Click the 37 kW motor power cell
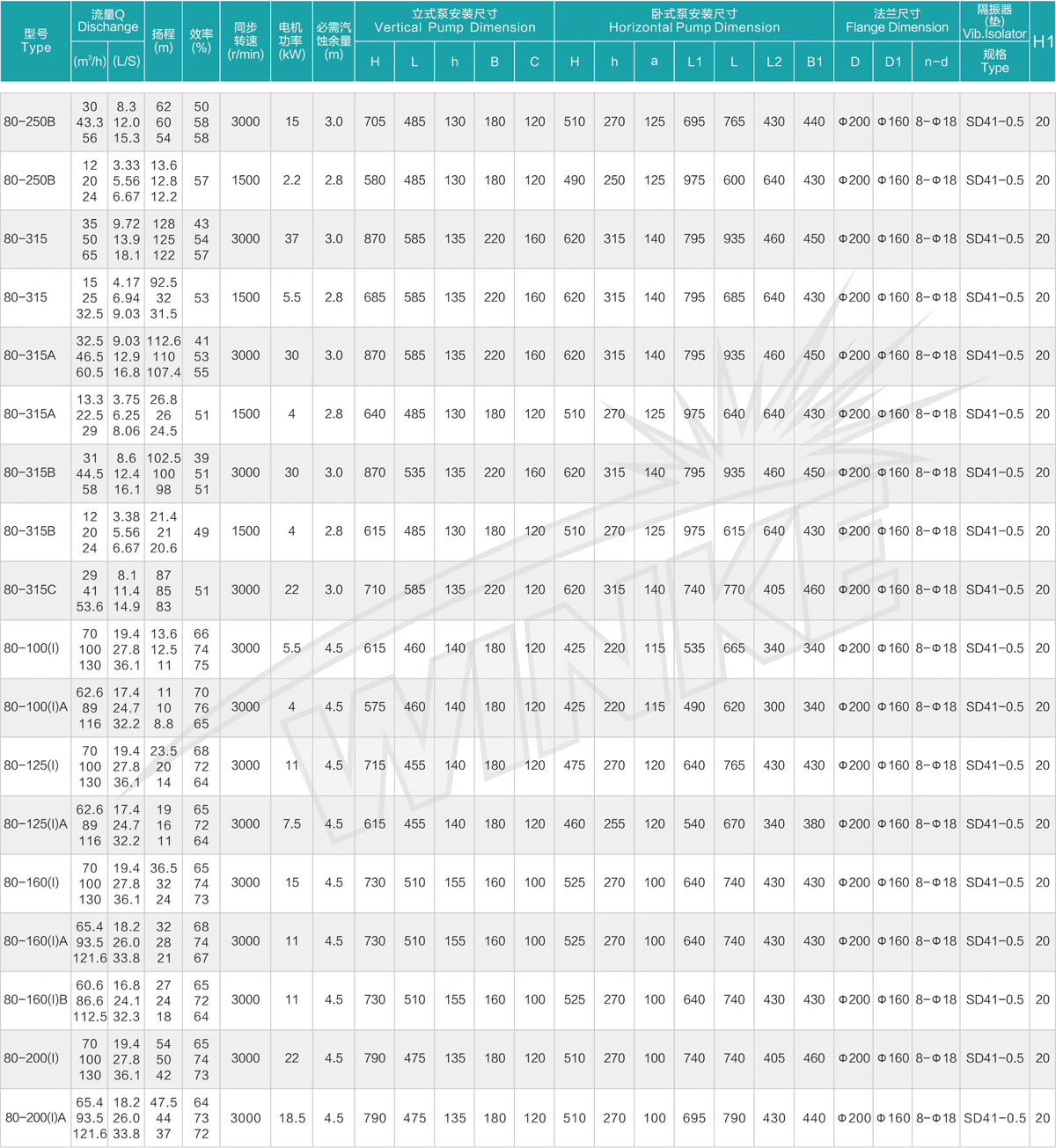 [291, 238]
